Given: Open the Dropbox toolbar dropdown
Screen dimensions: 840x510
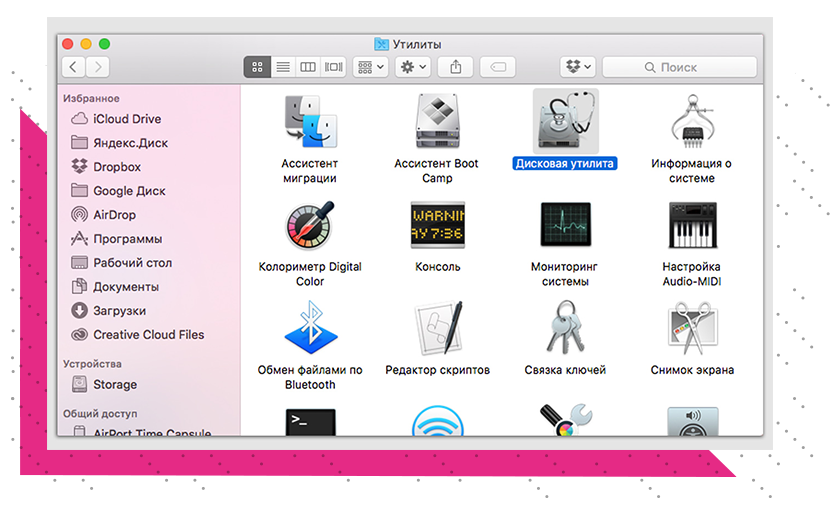Looking at the screenshot, I should [x=578, y=67].
